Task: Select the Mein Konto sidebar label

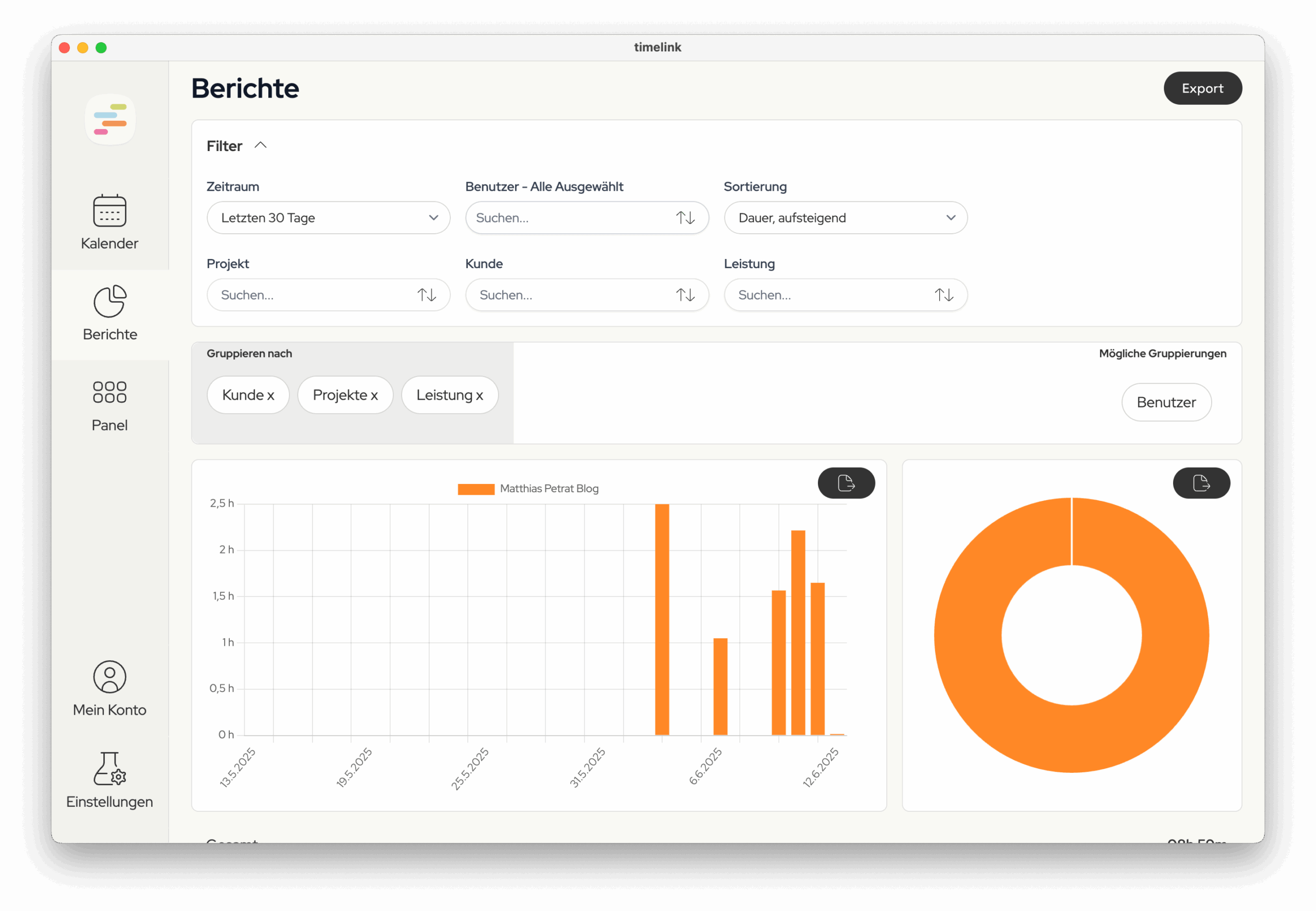Action: [x=109, y=710]
